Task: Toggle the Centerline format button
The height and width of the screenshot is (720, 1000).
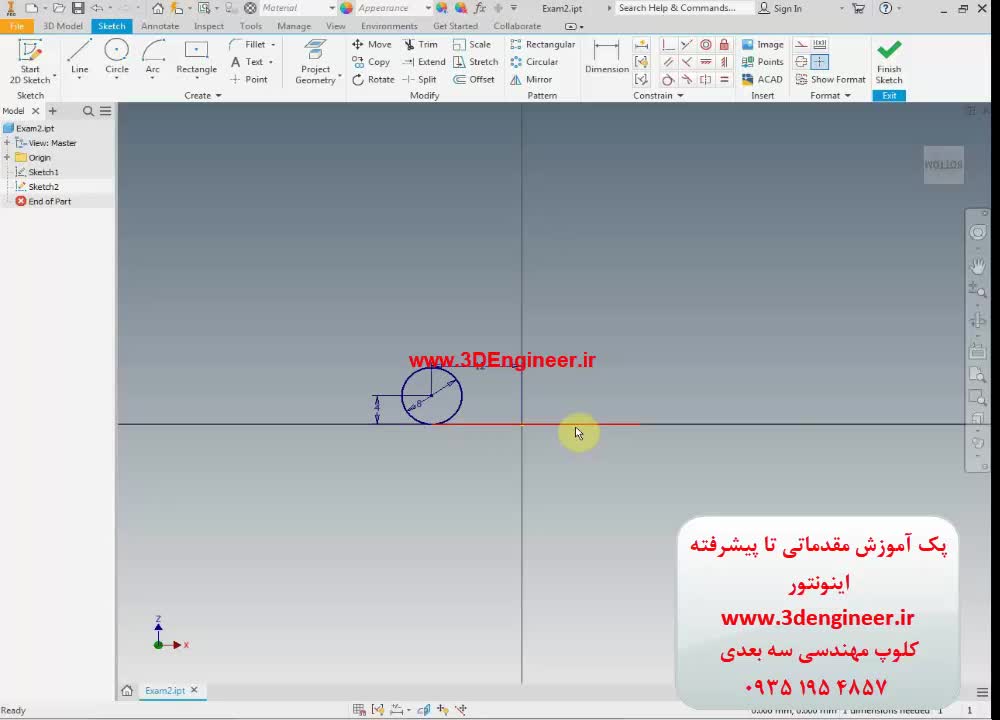Action: (x=801, y=61)
